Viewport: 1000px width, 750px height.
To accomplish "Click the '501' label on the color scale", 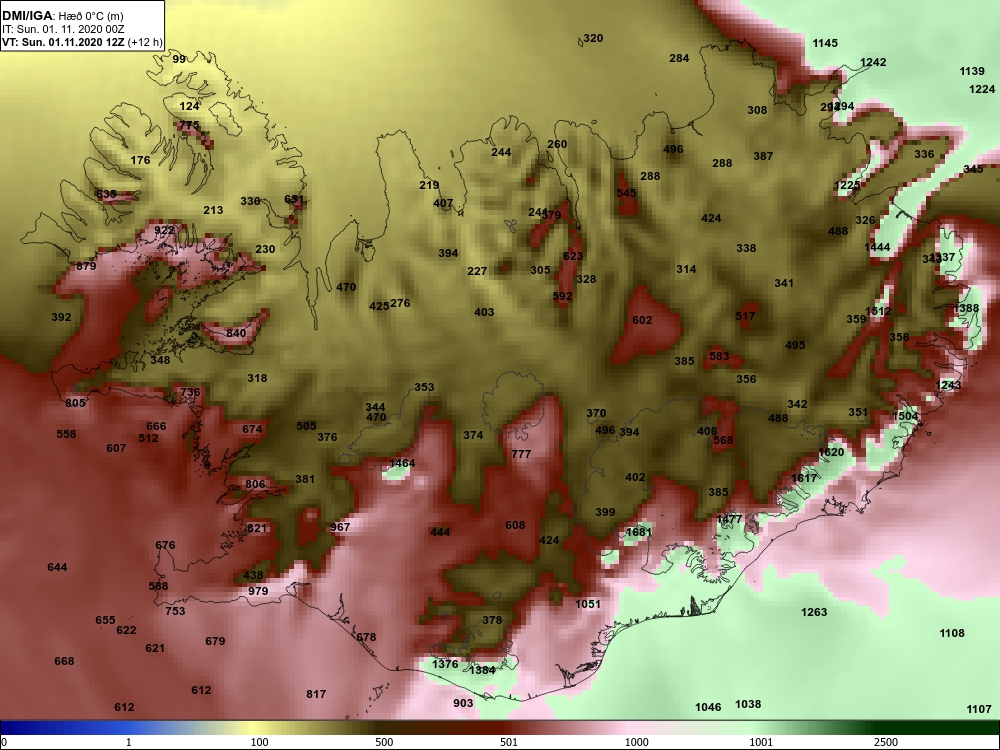I will point(509,742).
